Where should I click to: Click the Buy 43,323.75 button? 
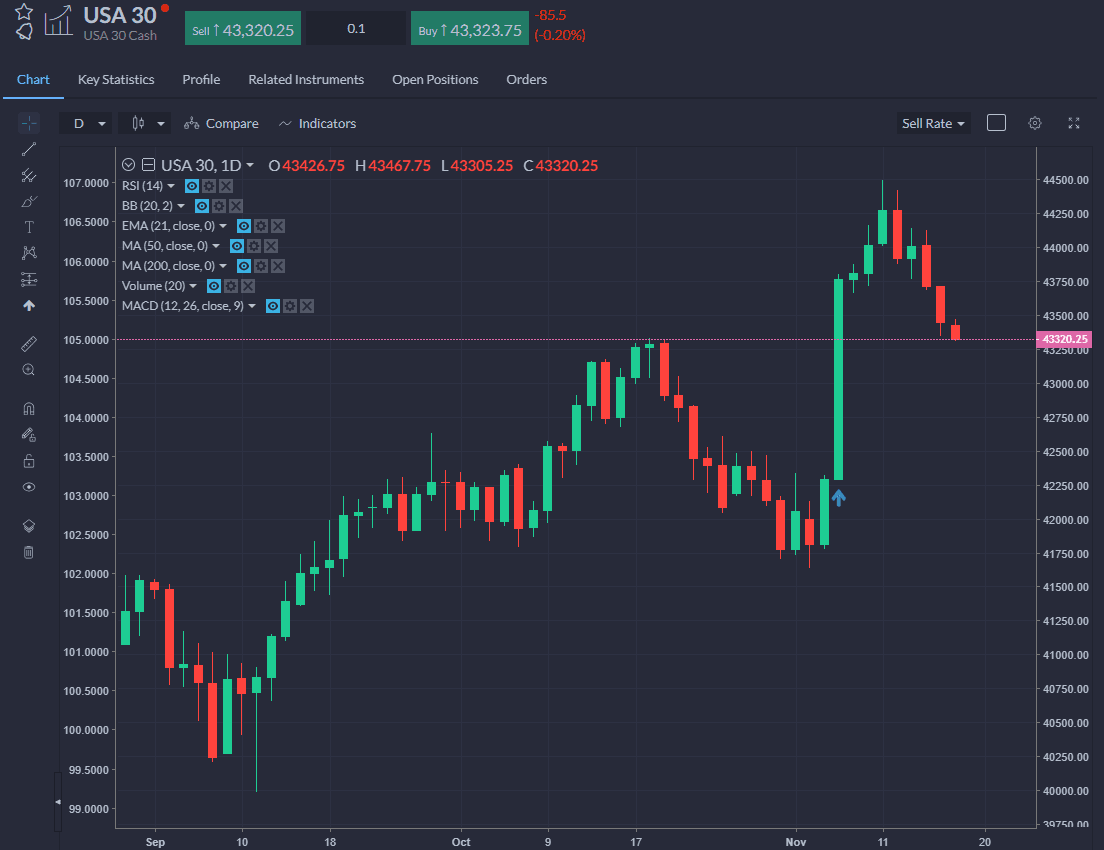[x=469, y=28]
